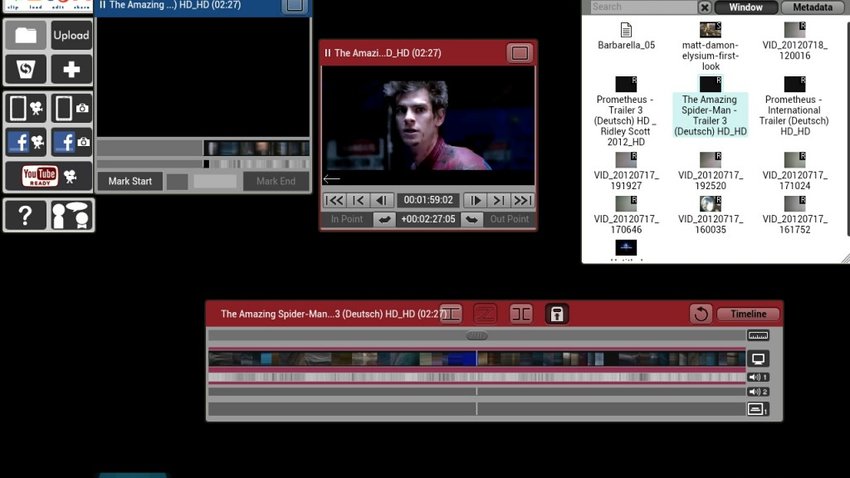Viewport: 850px width, 478px height.
Task: Click the ruler icon on timeline right
Action: point(758,335)
